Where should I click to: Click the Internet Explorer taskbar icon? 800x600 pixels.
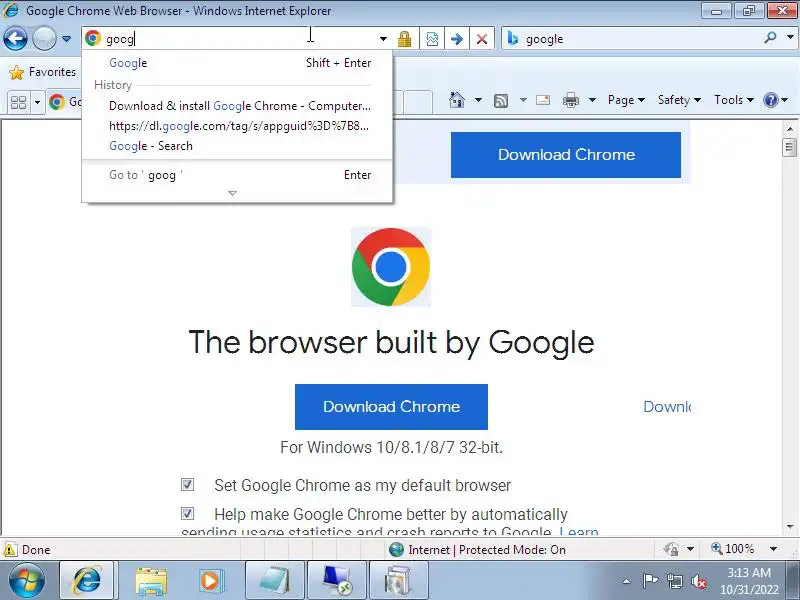click(87, 580)
